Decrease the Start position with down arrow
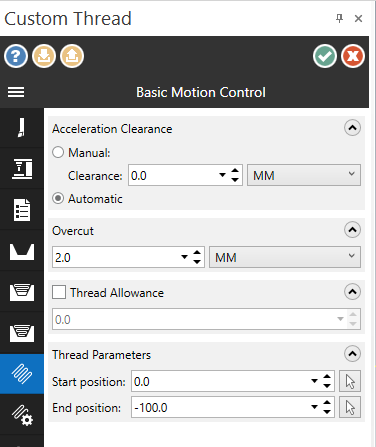The width and height of the screenshot is (376, 447). (x=327, y=386)
